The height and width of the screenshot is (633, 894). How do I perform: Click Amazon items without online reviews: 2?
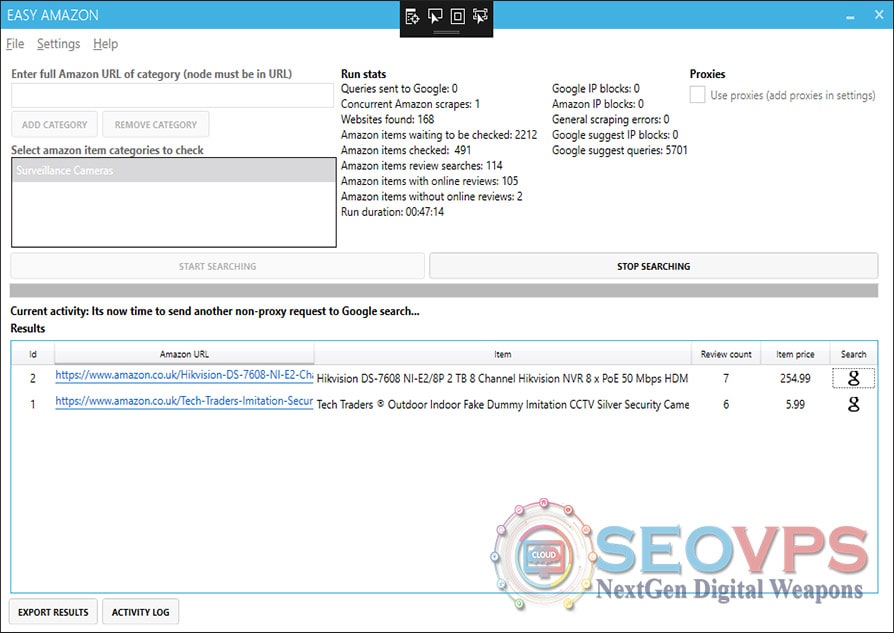click(x=432, y=196)
